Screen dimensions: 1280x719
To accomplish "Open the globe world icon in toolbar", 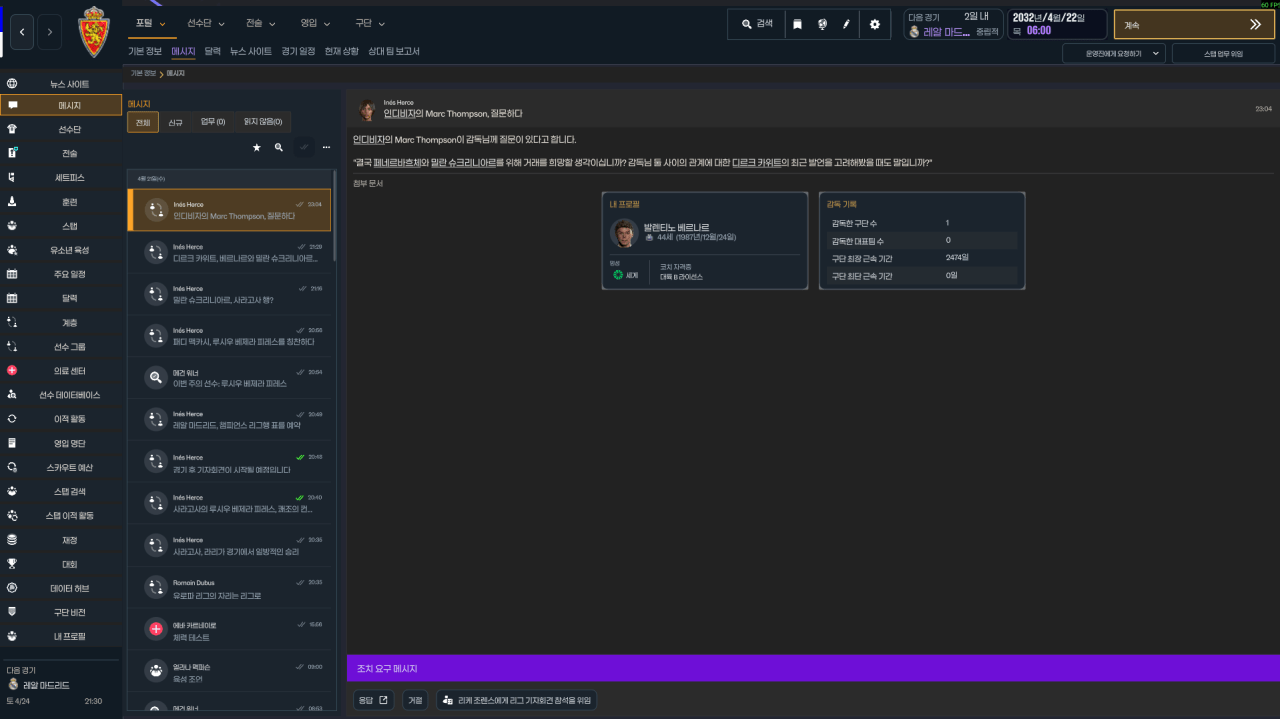I will tap(822, 24).
